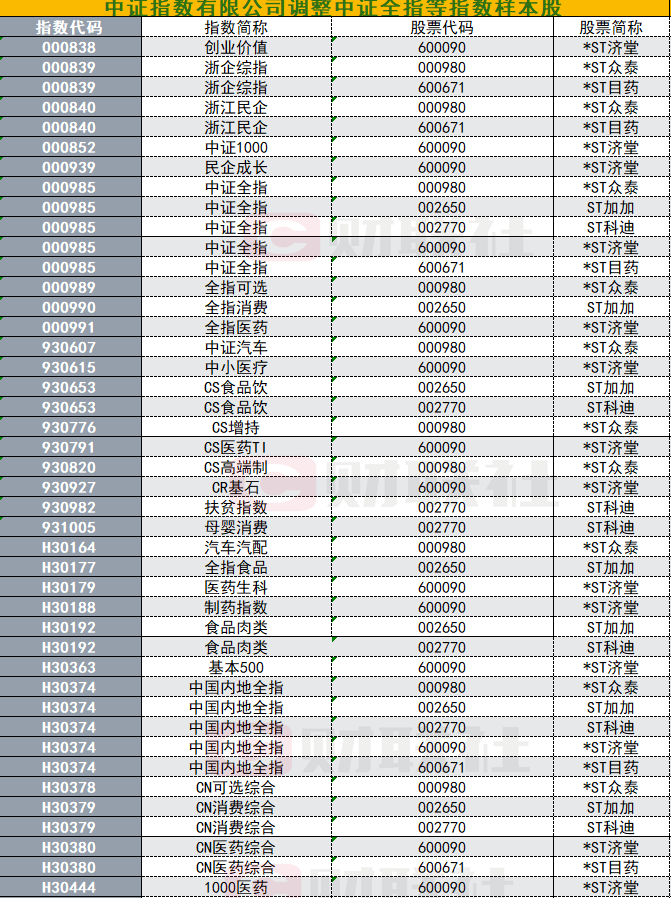Screen dimensions: 671x898
Task: Click index code cell 930615
Action: coord(70,368)
